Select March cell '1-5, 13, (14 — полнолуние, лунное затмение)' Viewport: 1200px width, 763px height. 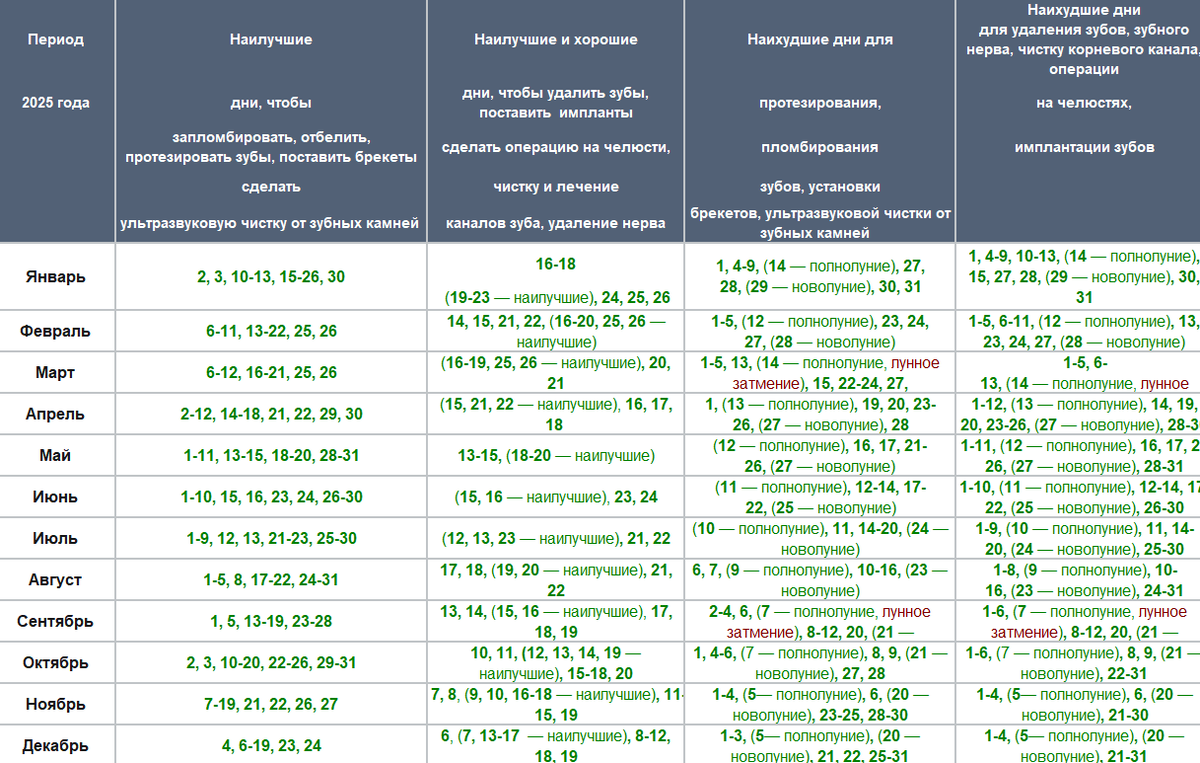click(819, 372)
